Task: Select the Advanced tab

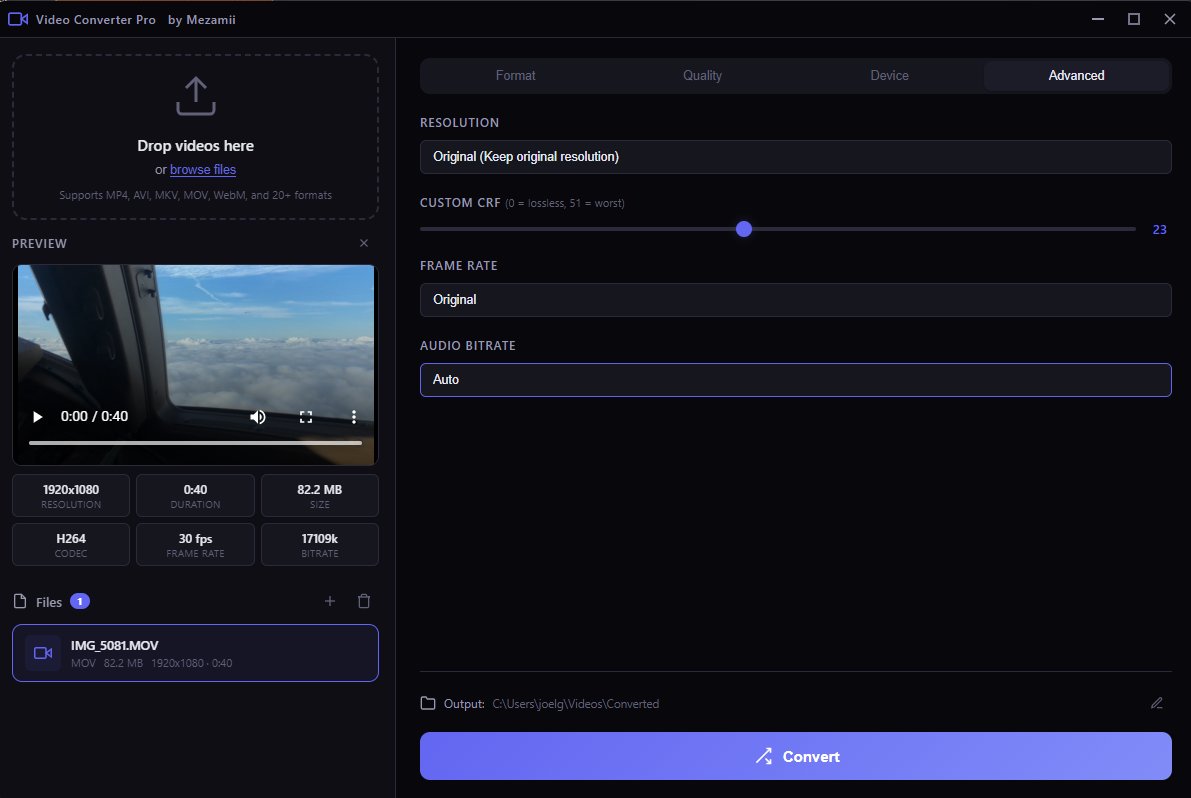Action: (1076, 75)
